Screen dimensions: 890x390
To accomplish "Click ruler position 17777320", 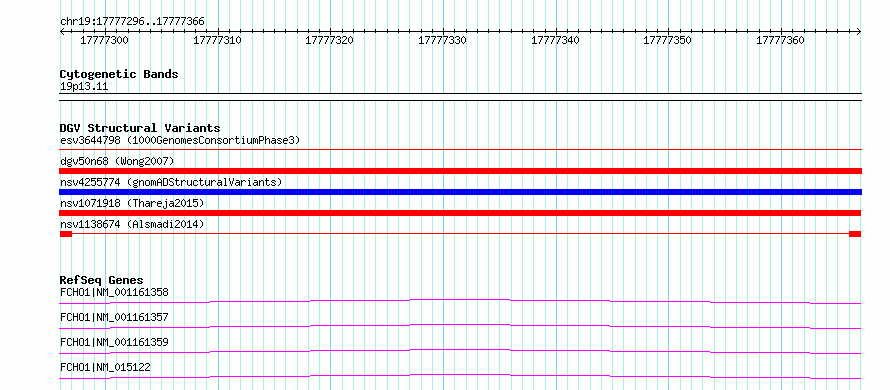I will tap(330, 40).
